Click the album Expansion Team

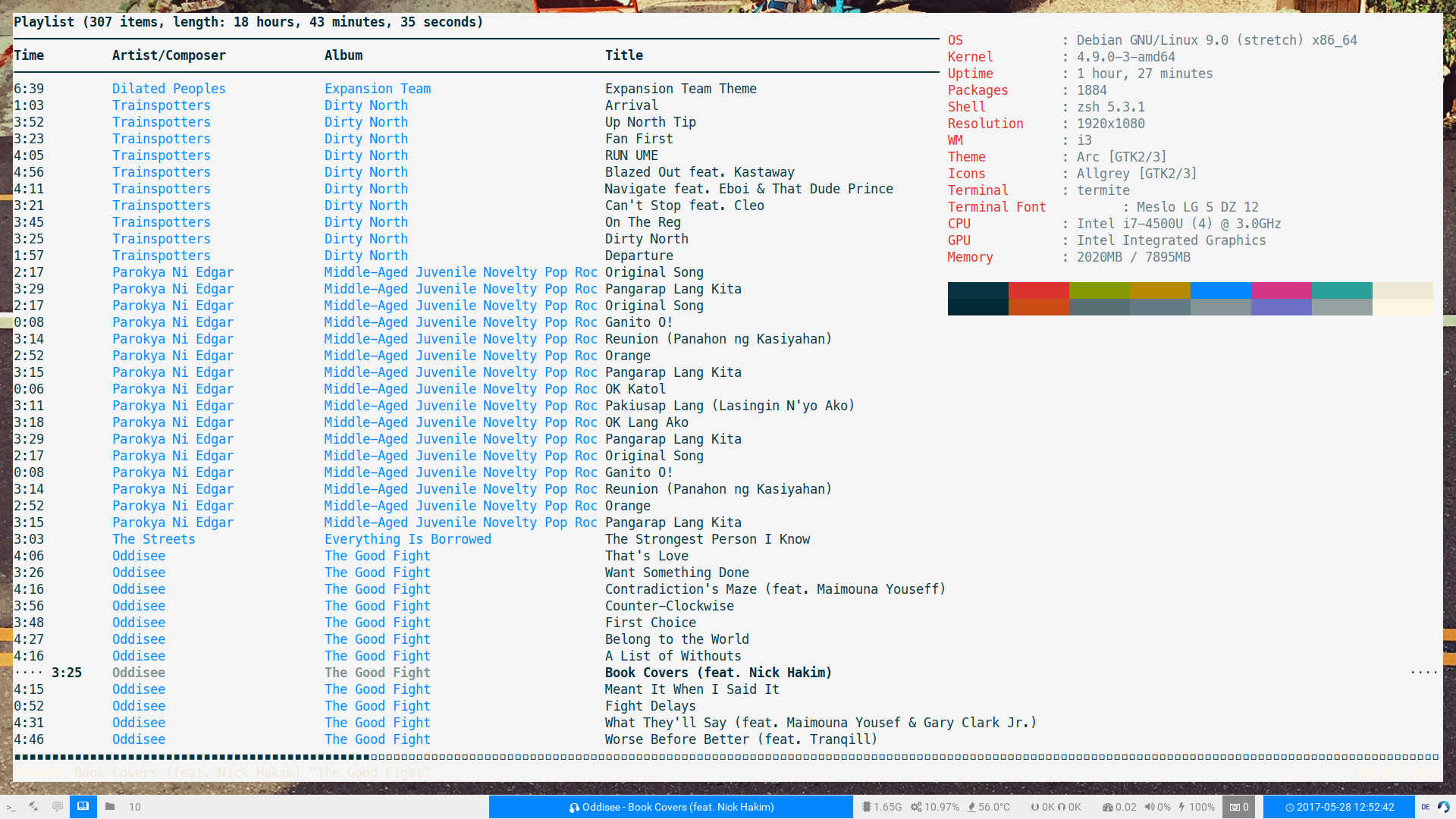[x=378, y=89]
